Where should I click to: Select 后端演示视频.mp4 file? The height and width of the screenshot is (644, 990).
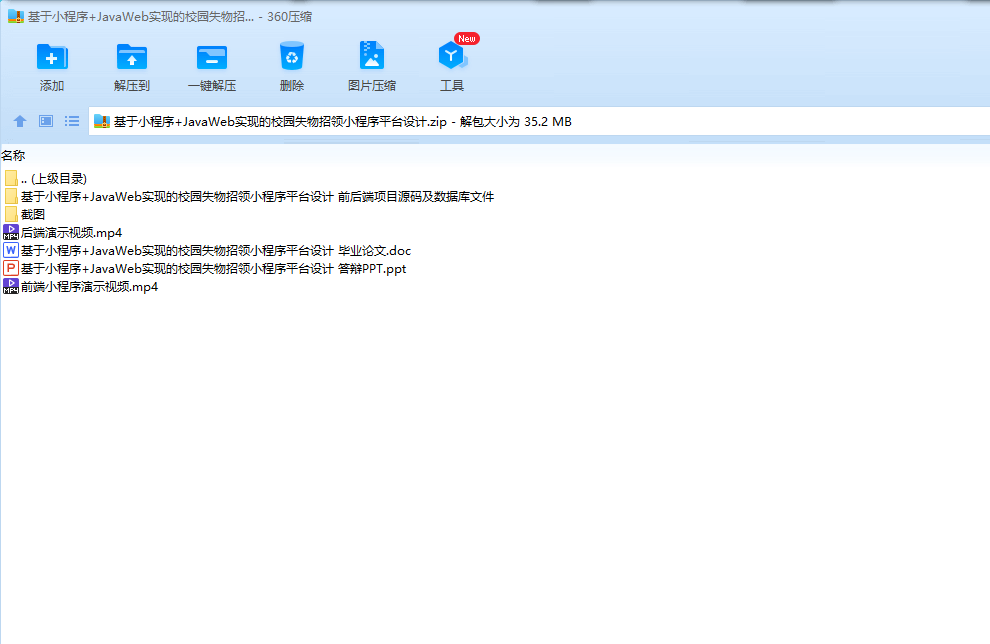pos(63,232)
